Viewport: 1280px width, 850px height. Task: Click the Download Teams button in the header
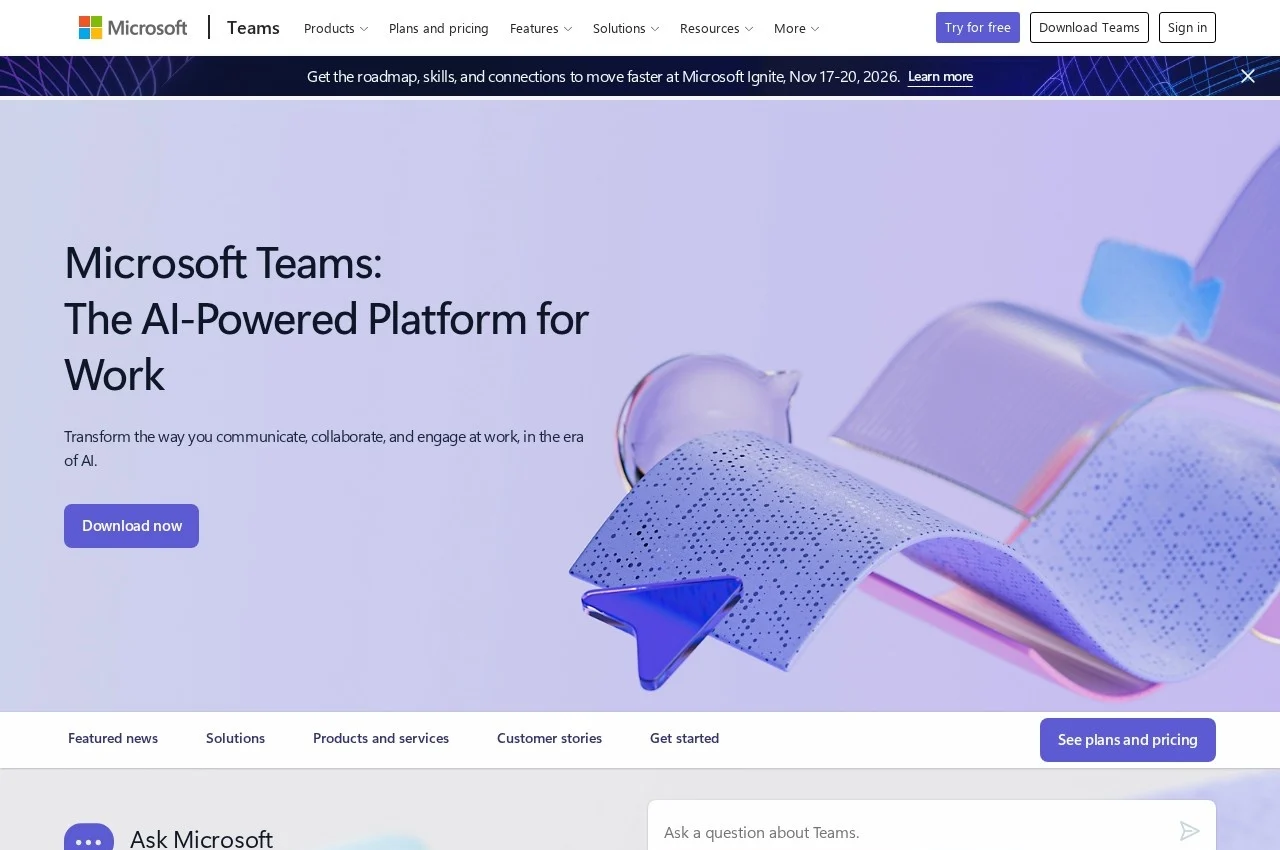[1089, 28]
